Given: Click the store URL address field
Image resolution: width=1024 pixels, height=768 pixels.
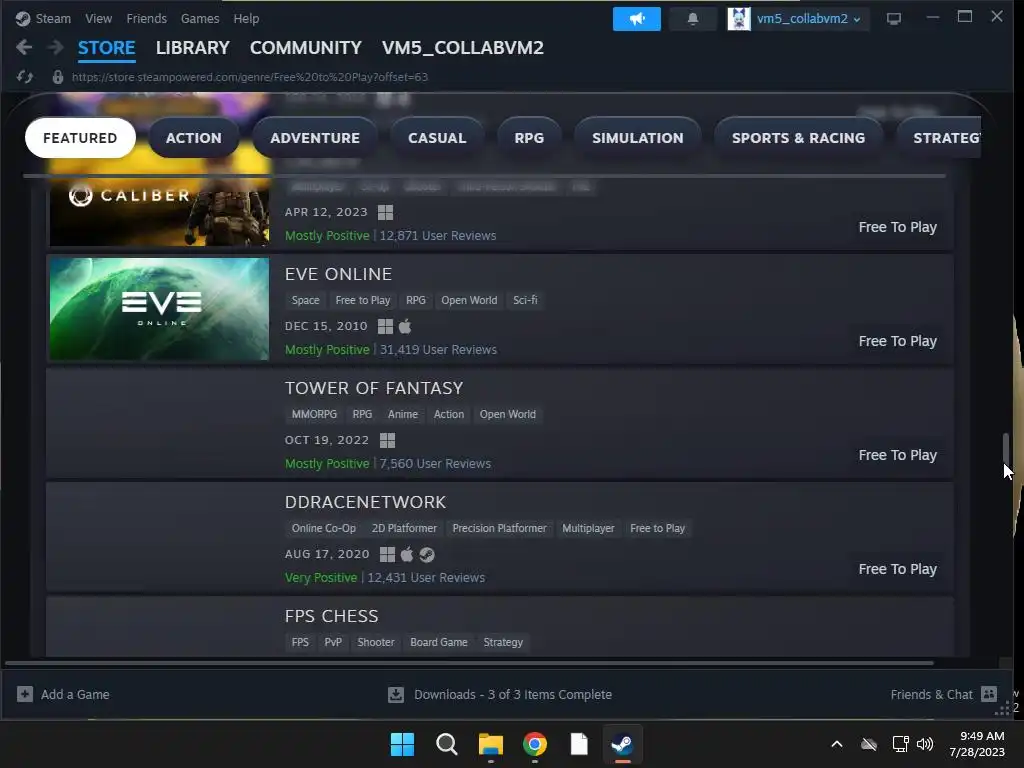Looking at the screenshot, I should click(249, 77).
